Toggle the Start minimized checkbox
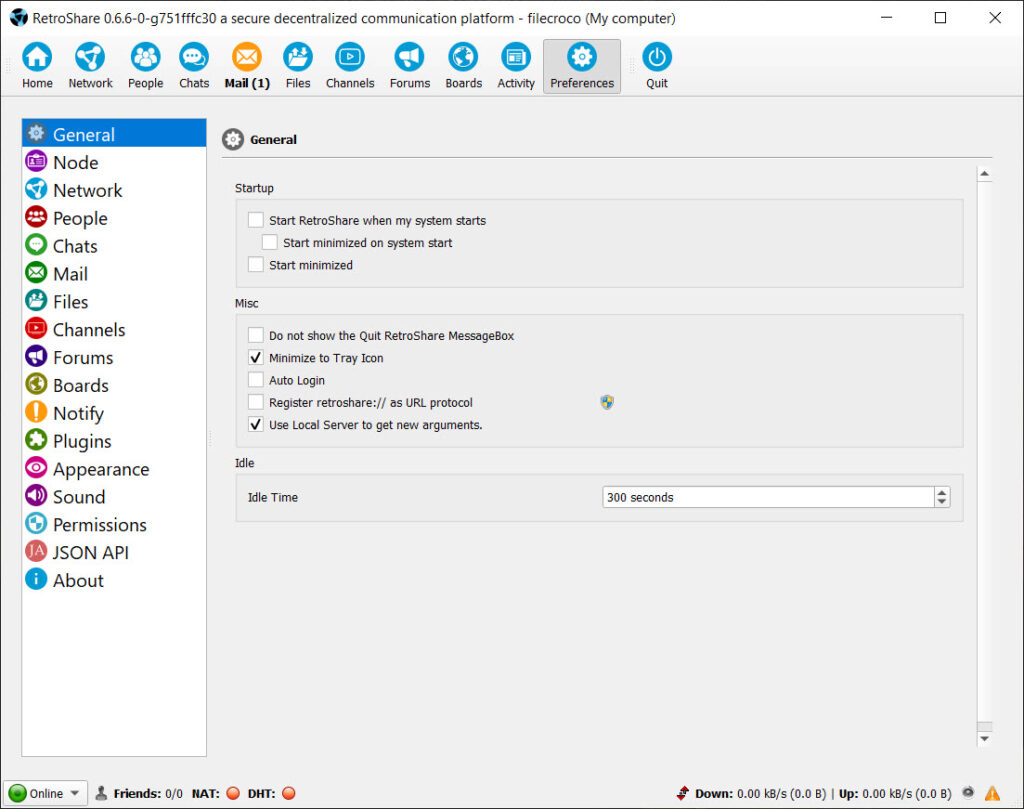1024x809 pixels. tap(256, 264)
